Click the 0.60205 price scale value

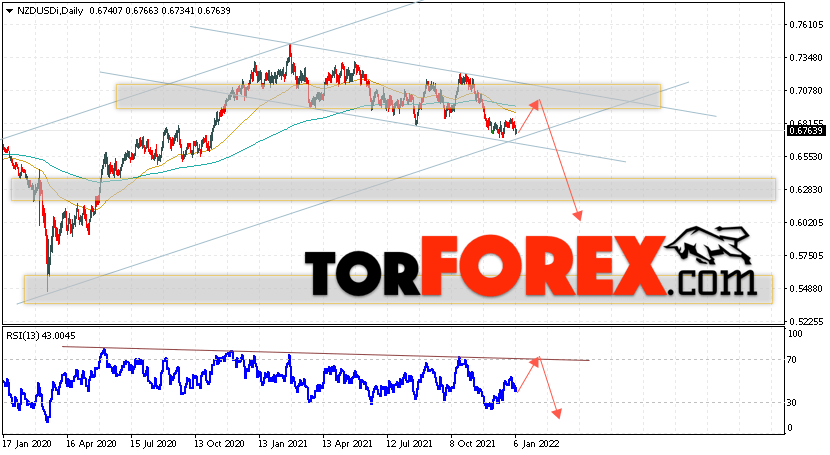point(806,223)
